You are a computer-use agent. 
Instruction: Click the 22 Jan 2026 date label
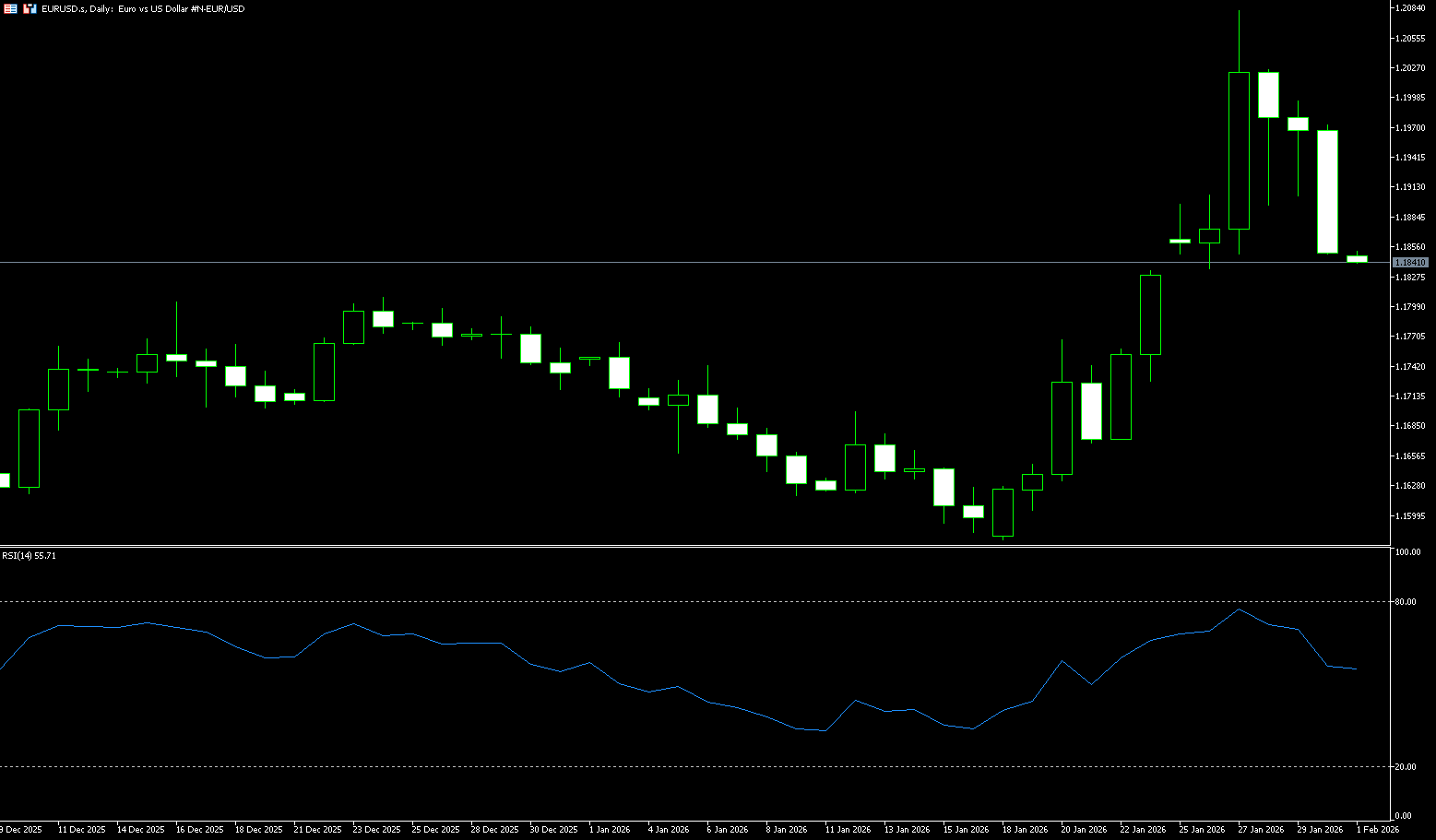1143,830
